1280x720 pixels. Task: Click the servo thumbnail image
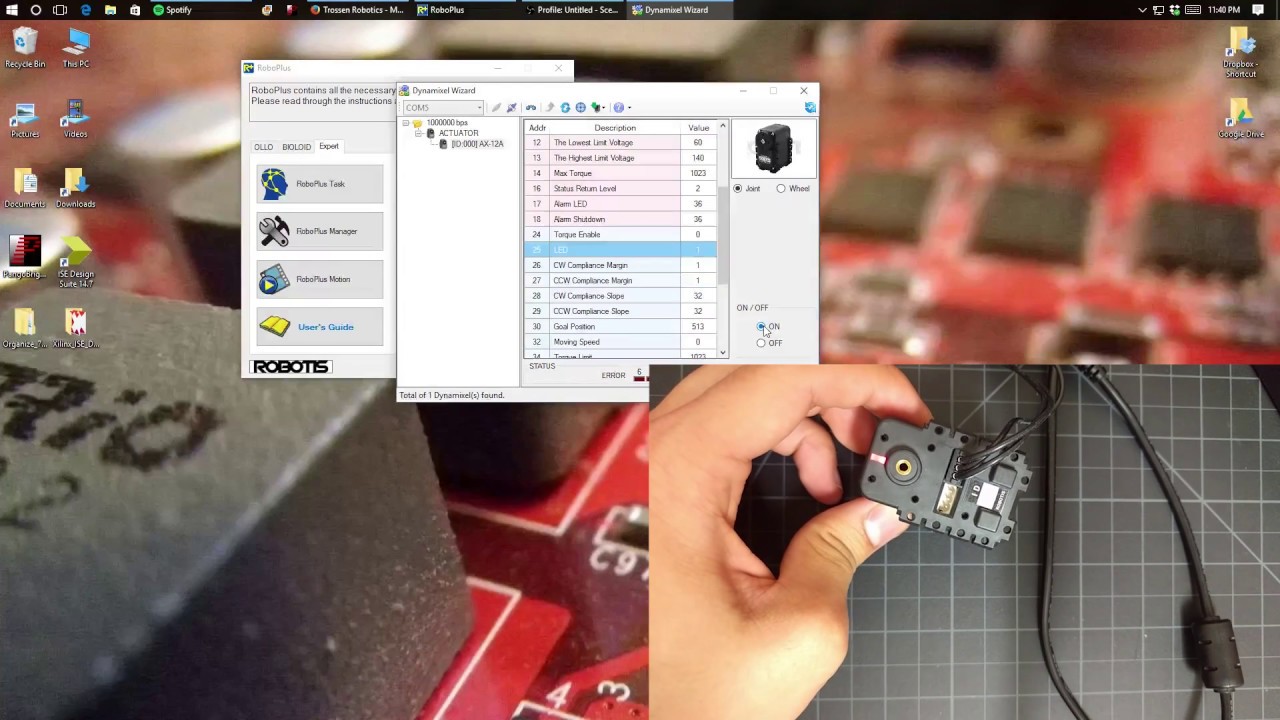pyautogui.click(x=773, y=149)
